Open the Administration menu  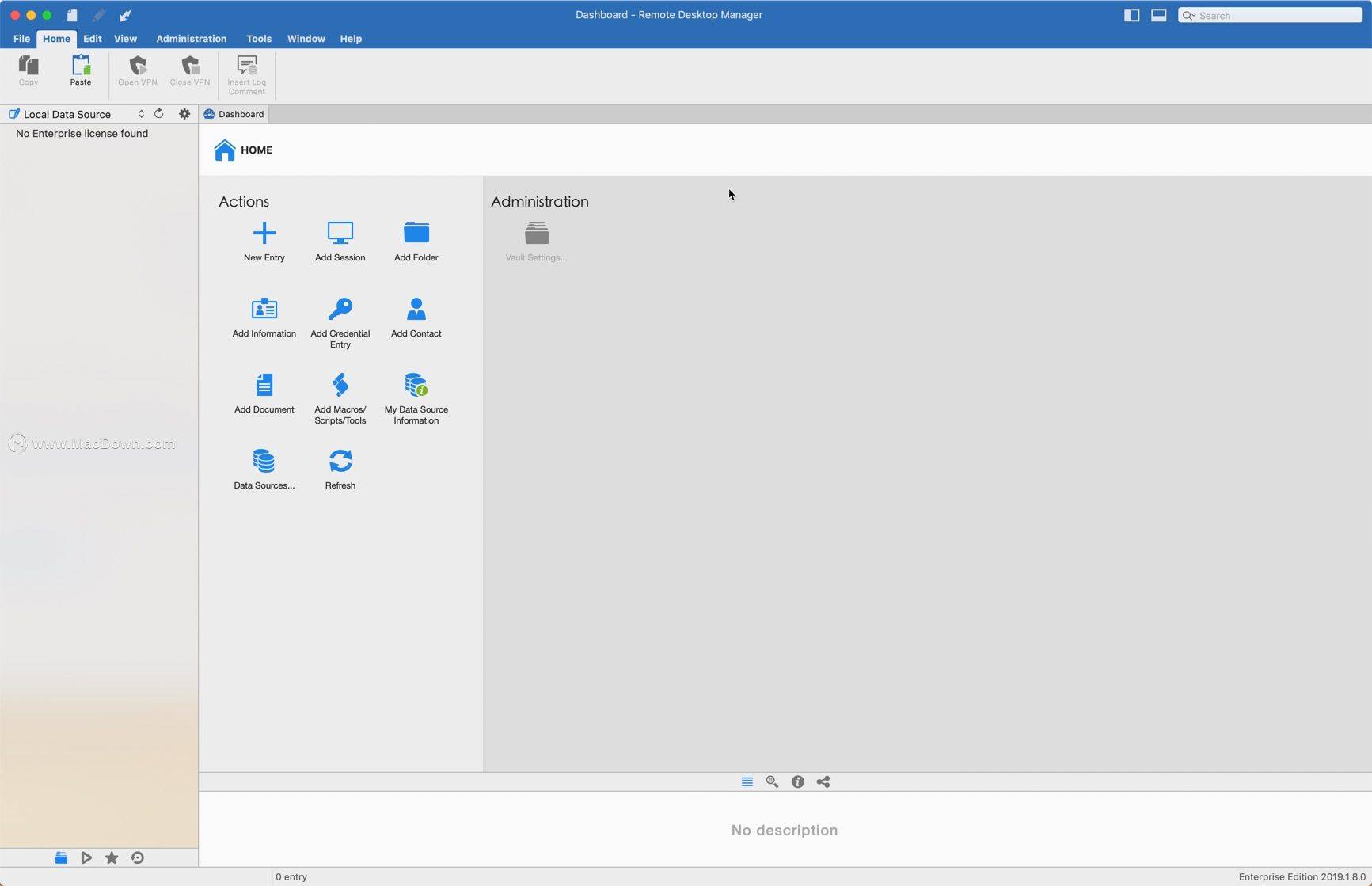coord(191,39)
